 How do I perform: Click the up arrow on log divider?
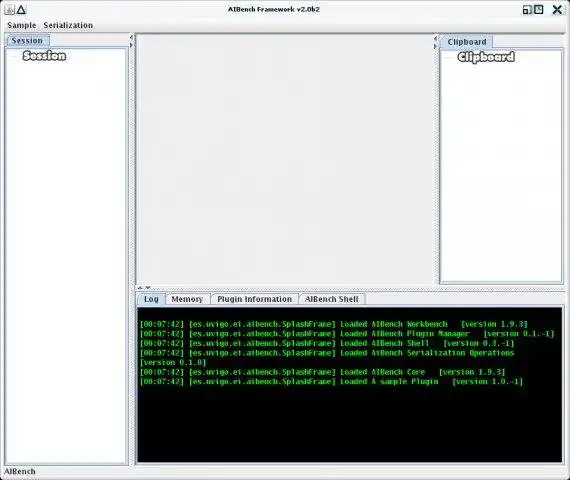(140, 288)
